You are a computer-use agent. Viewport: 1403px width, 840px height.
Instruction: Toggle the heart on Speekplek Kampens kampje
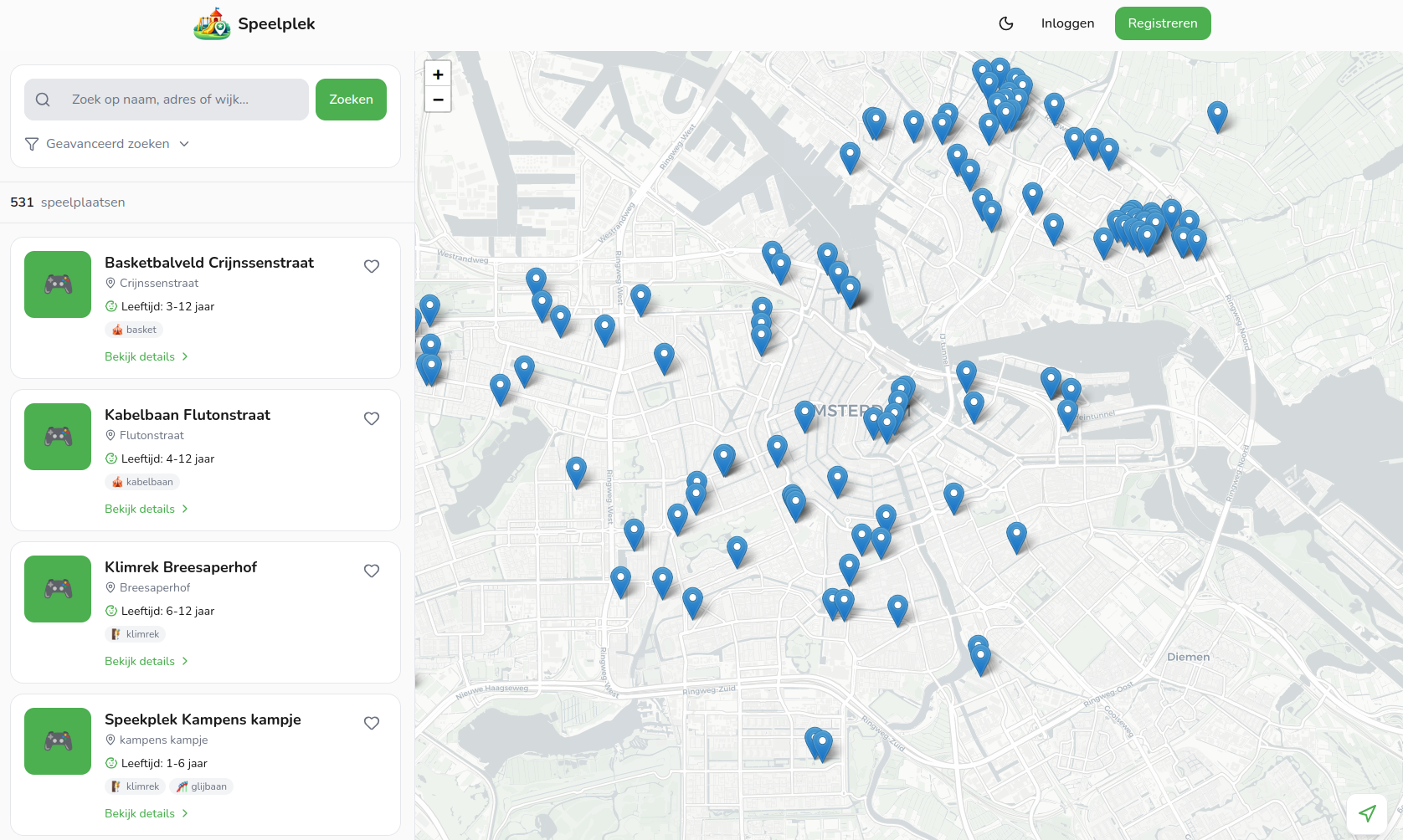tap(372, 723)
